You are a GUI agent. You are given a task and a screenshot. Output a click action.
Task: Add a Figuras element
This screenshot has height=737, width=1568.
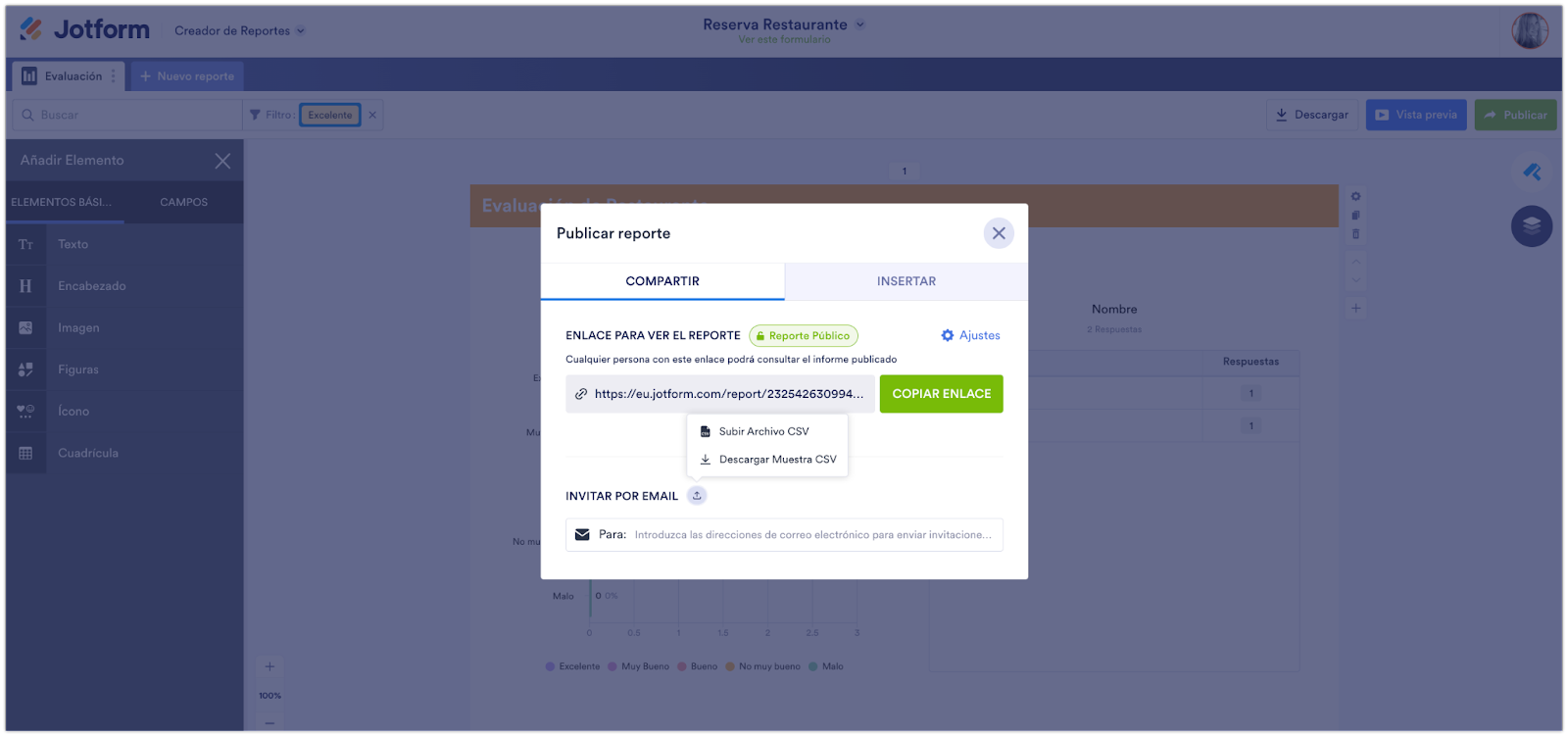pos(124,369)
